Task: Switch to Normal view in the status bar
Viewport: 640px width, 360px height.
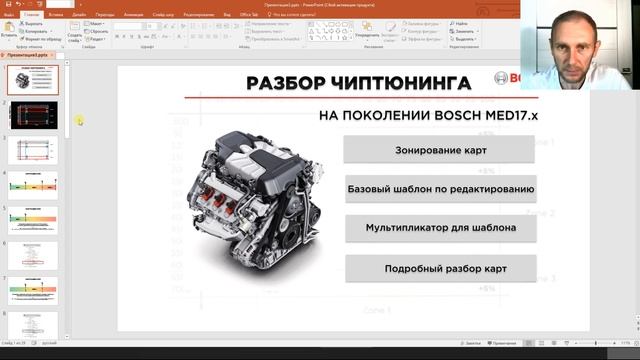Action: [529, 343]
